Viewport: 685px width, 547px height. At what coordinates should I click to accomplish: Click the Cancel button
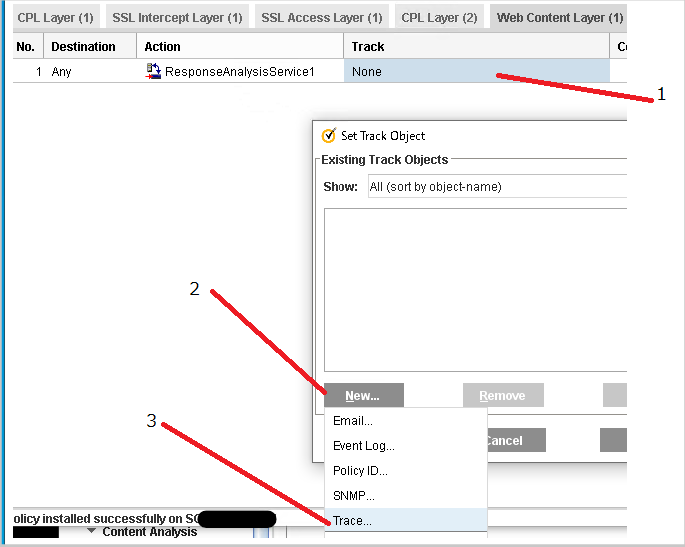pos(516,440)
